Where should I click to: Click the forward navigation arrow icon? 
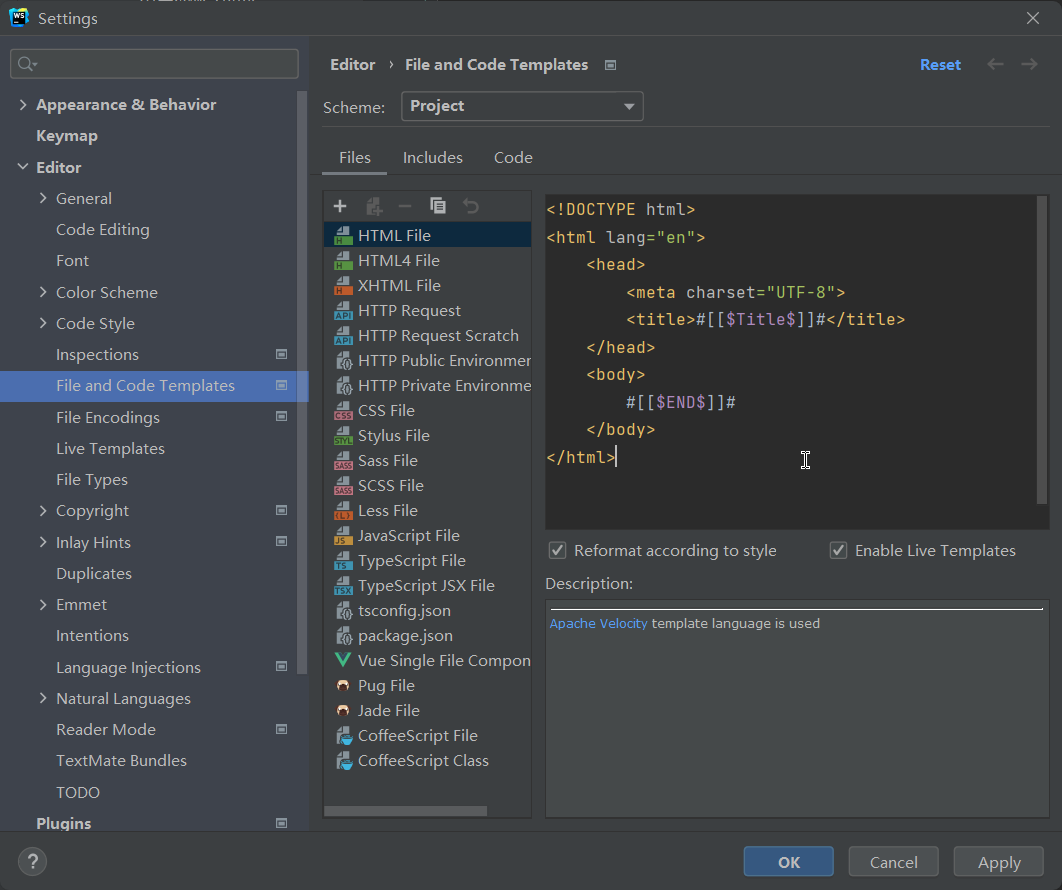[1029, 63]
